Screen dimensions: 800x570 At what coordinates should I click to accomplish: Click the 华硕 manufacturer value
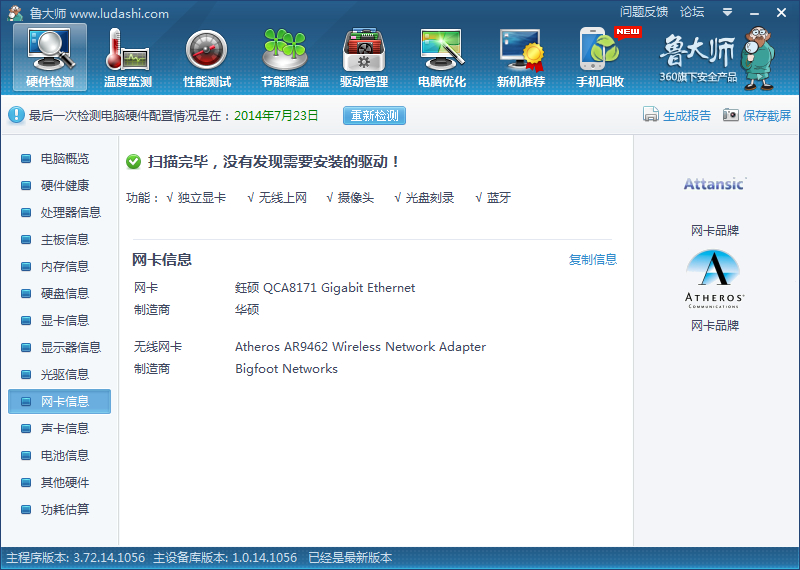[x=247, y=310]
